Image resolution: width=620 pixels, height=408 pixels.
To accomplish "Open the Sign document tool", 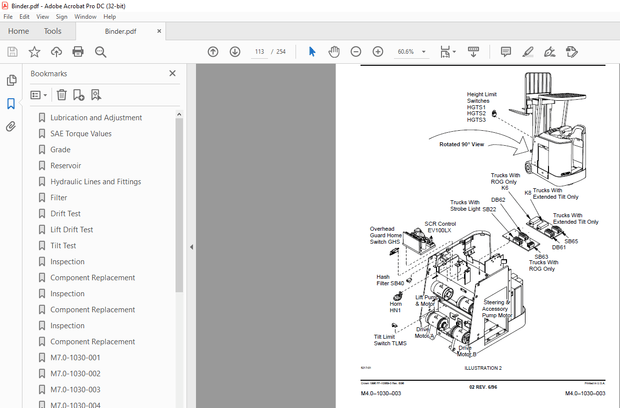I will (550, 52).
